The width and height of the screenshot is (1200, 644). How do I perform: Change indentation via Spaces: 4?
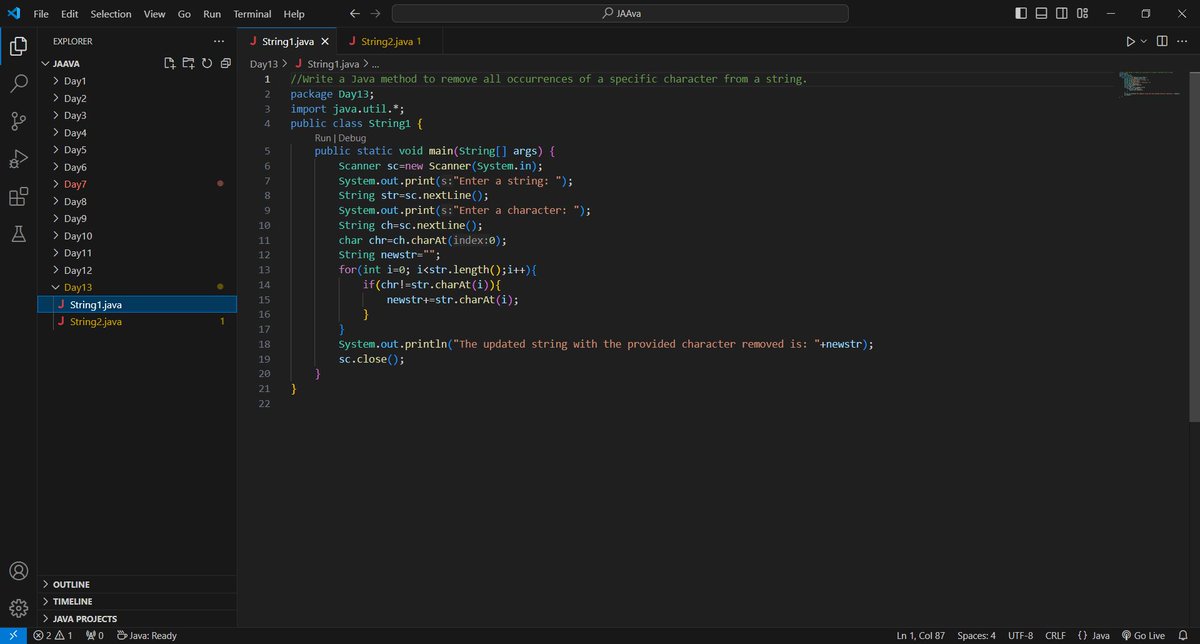[976, 635]
